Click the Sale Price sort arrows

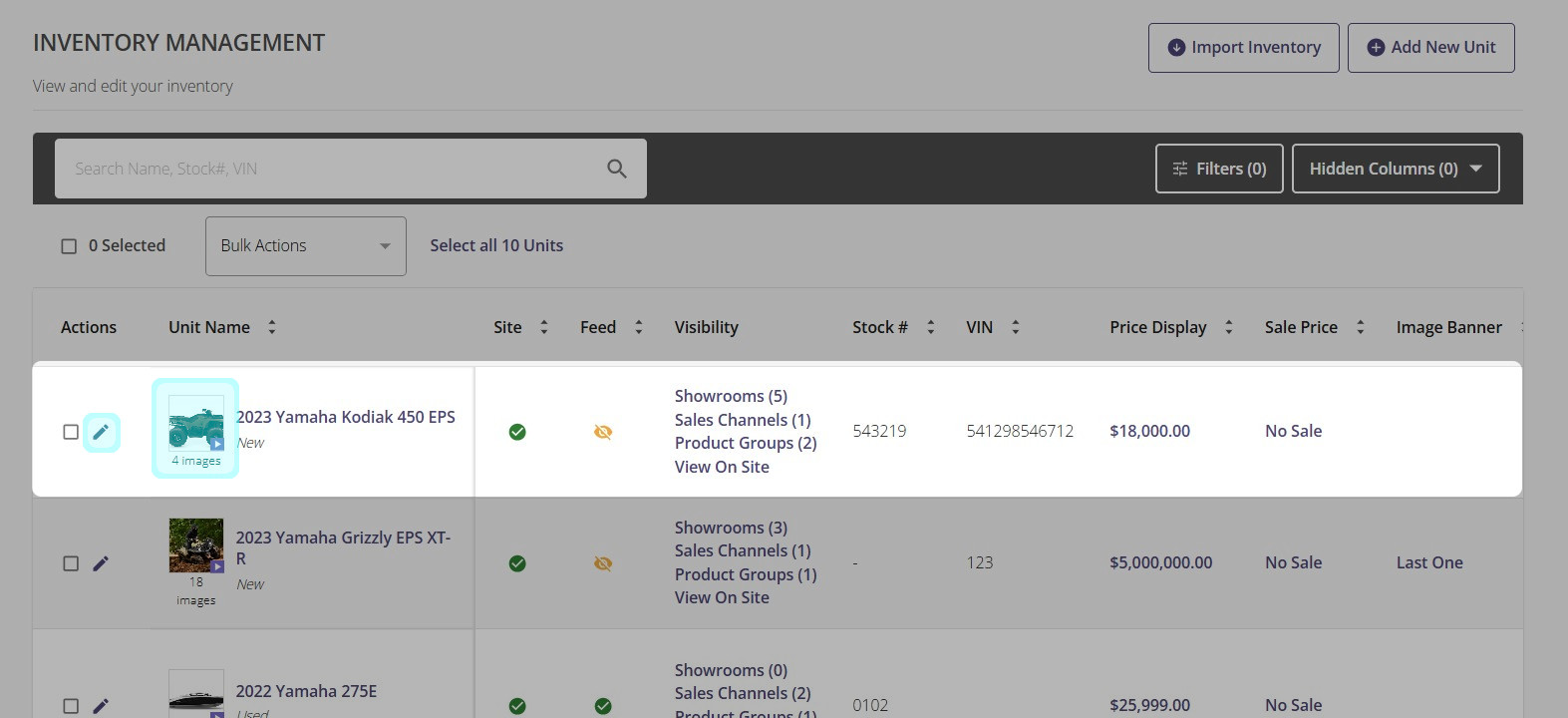(1361, 327)
